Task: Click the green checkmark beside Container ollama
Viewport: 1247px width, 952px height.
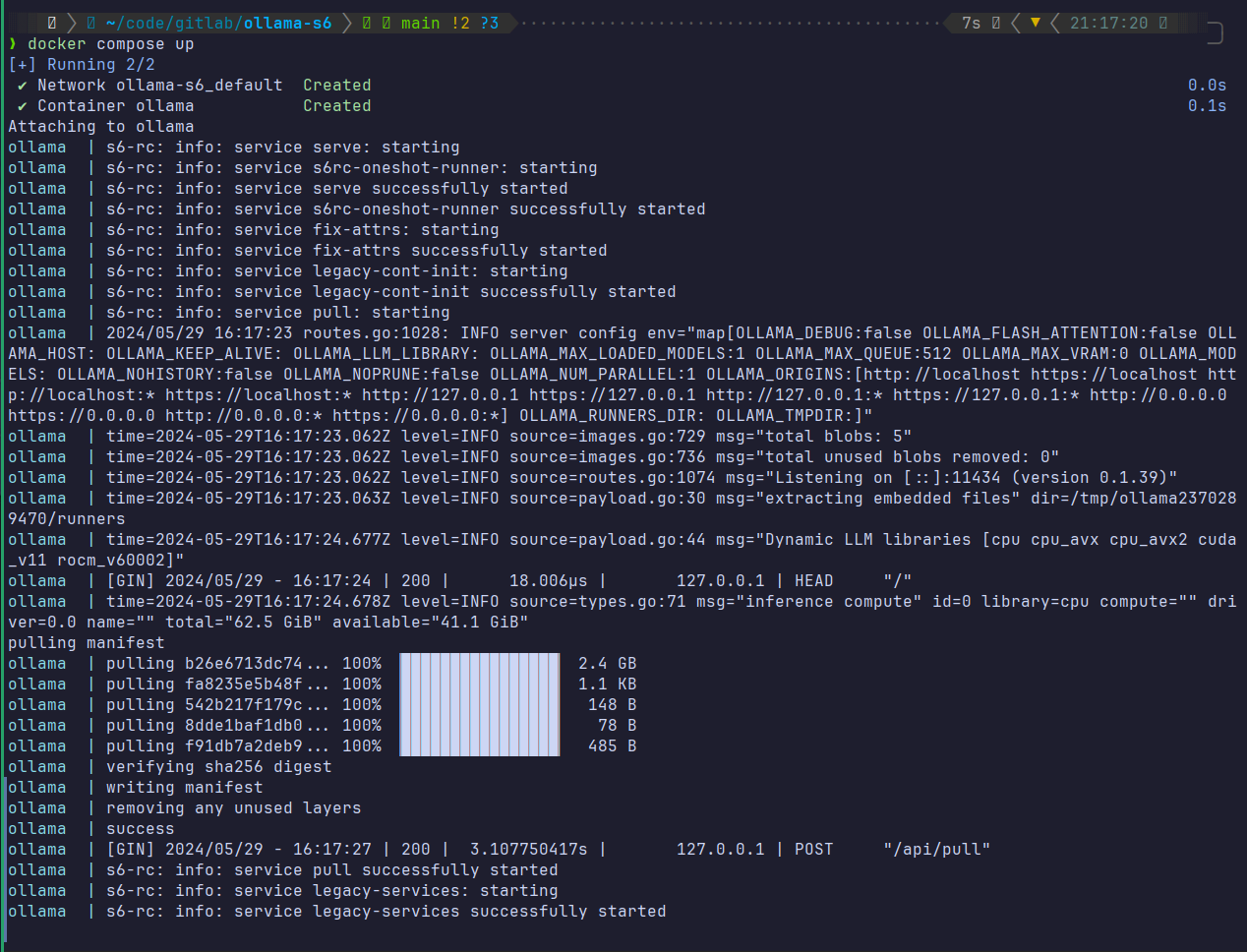Action: click(23, 106)
